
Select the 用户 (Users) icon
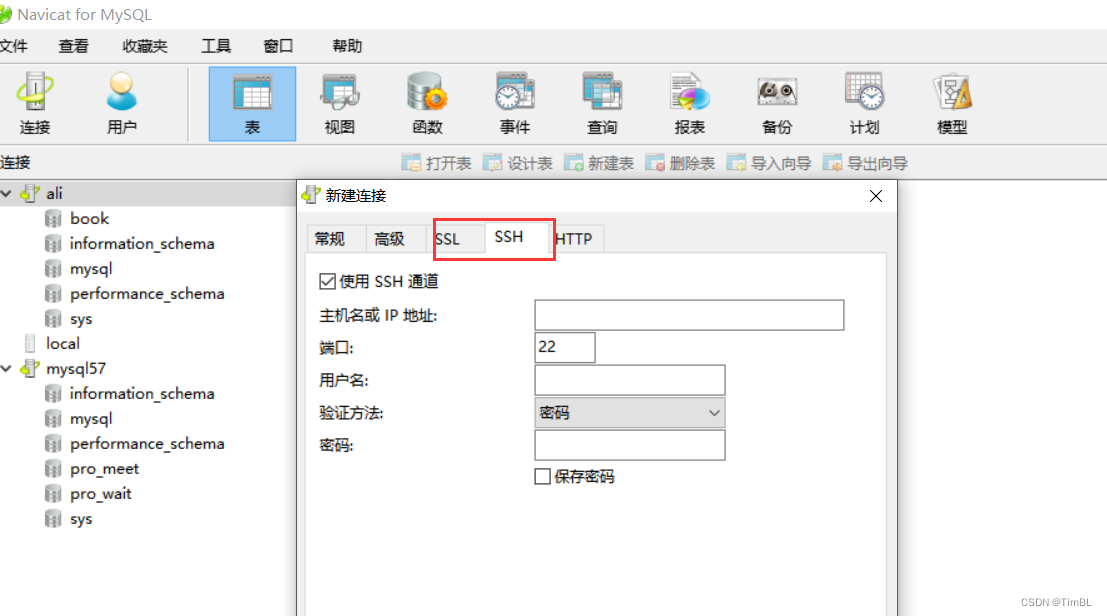121,100
